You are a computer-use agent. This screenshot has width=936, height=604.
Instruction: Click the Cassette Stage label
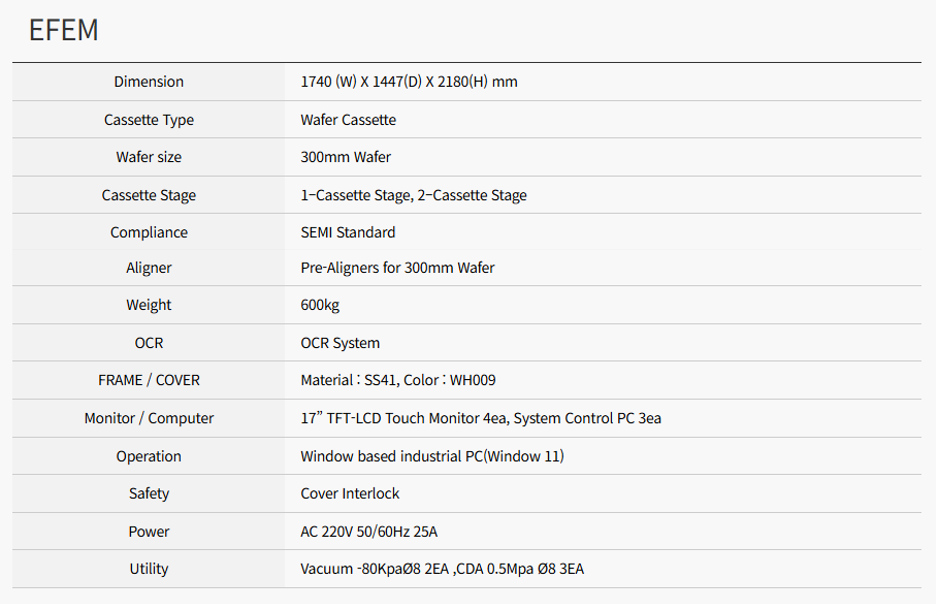149,195
